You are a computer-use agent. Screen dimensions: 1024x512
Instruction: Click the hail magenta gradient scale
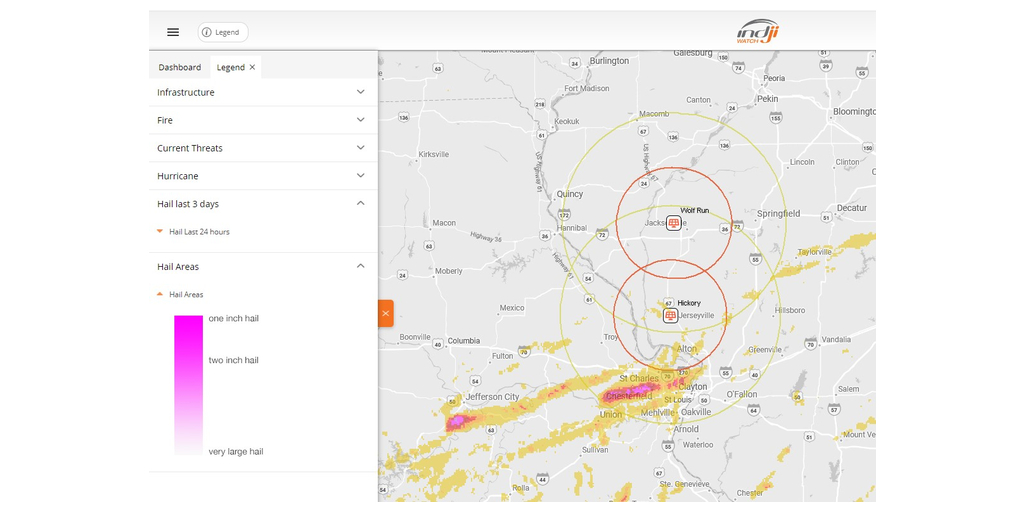pos(188,385)
